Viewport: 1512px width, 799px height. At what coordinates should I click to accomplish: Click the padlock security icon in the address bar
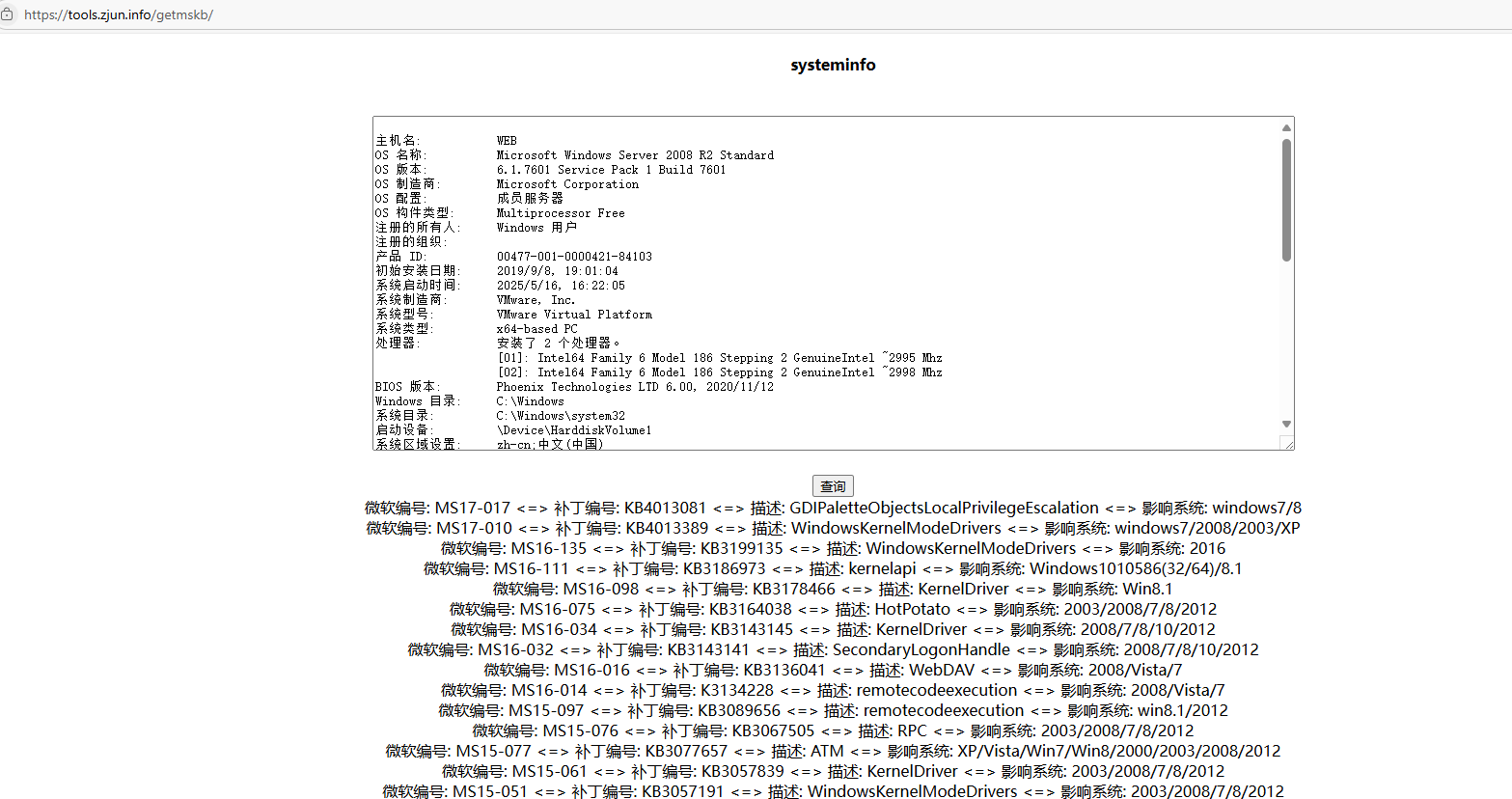pyautogui.click(x=10, y=14)
